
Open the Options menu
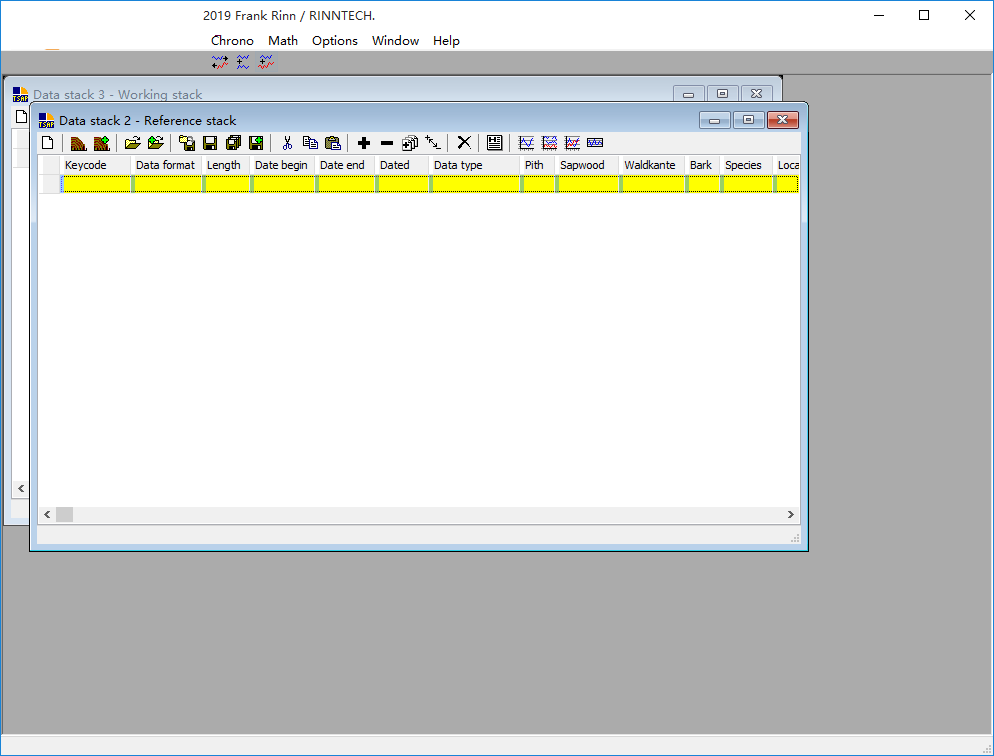[334, 41]
